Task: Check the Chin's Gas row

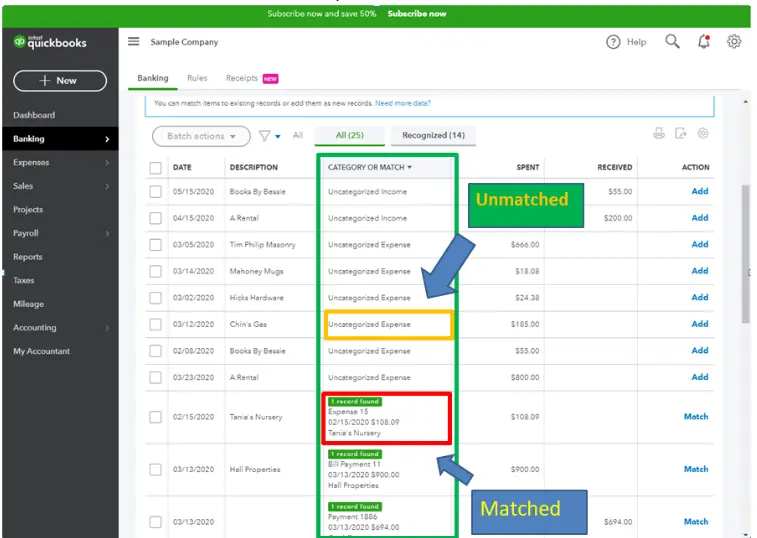Action: (155, 325)
